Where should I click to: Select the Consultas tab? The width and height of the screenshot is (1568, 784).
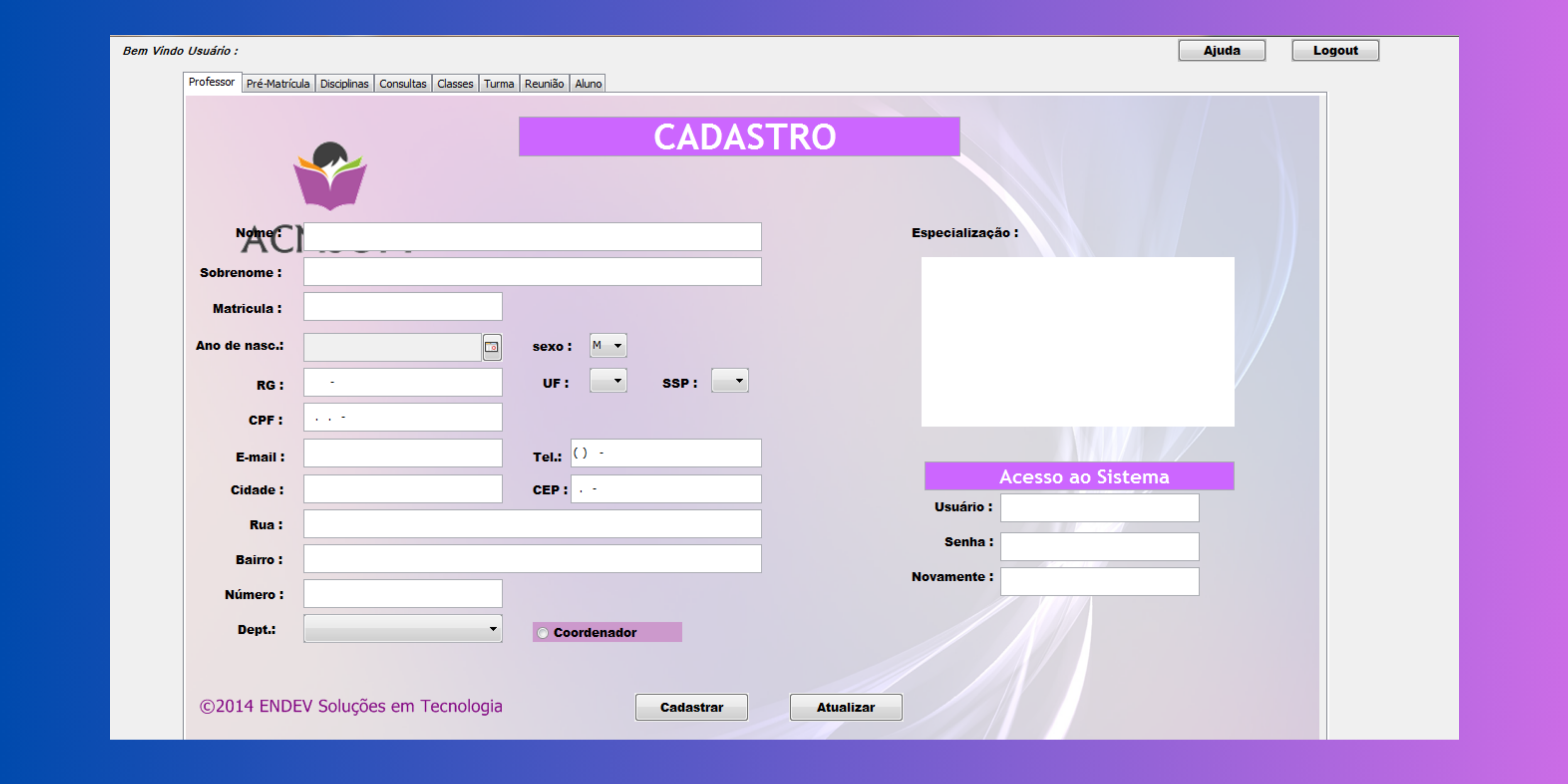[x=403, y=83]
